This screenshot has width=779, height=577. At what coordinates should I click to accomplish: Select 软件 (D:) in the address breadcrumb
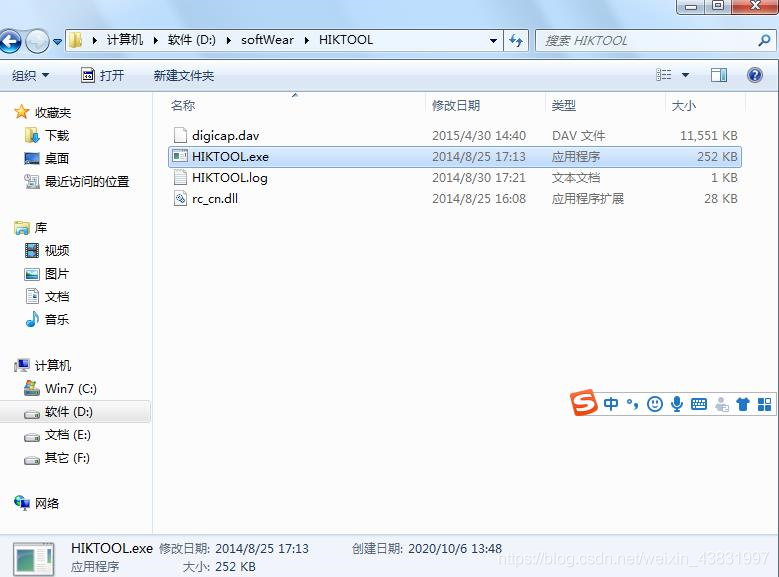pyautogui.click(x=192, y=40)
